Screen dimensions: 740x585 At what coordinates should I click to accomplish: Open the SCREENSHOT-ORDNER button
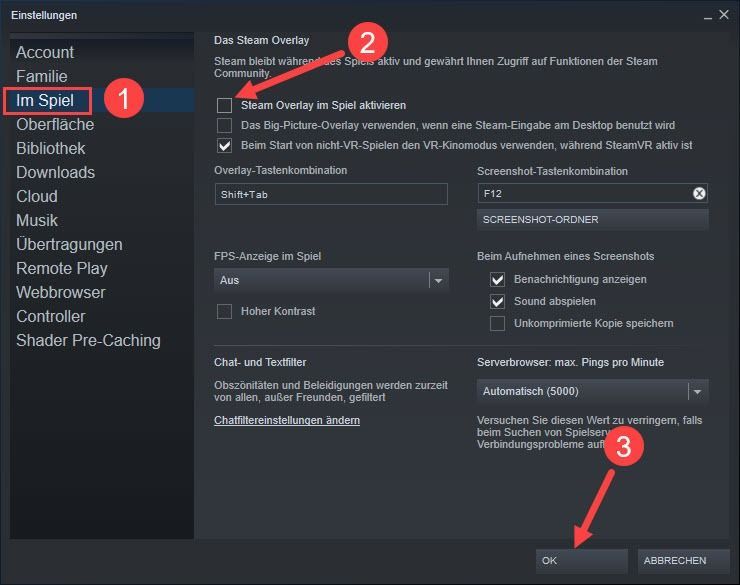(x=592, y=220)
